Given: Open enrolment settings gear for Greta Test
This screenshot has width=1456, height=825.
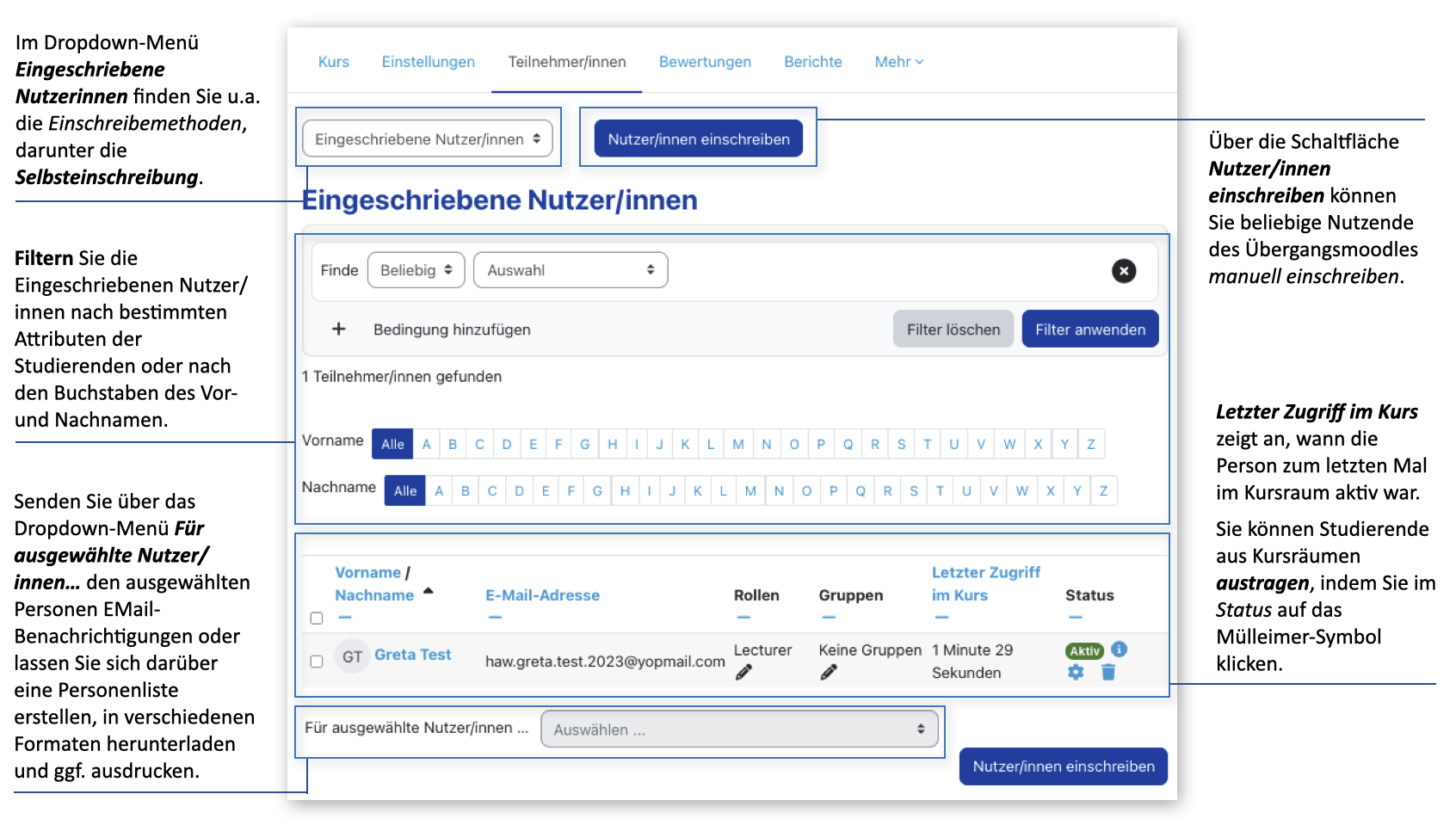Looking at the screenshot, I should tap(1076, 673).
